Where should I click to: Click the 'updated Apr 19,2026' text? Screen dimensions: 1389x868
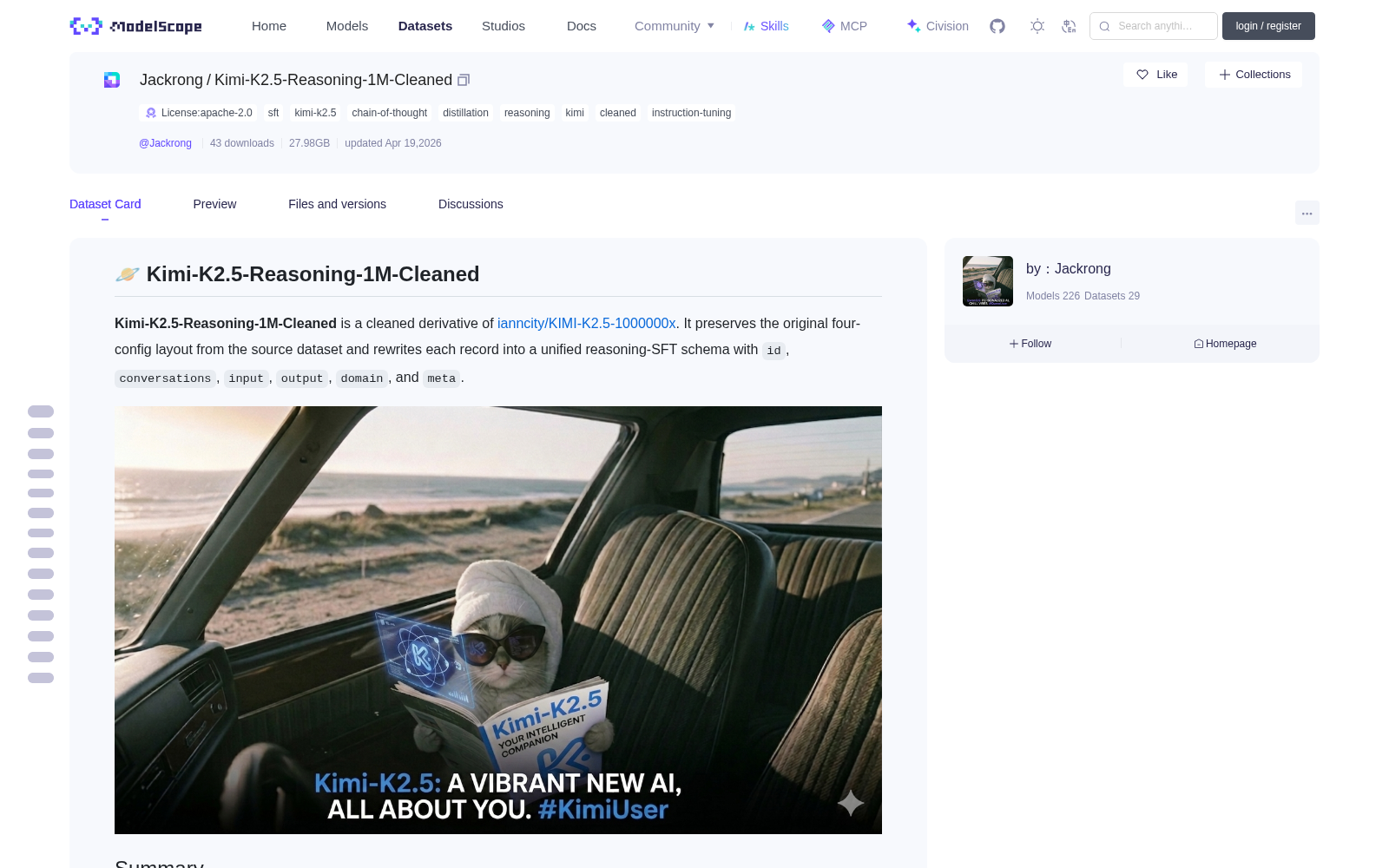[393, 143]
